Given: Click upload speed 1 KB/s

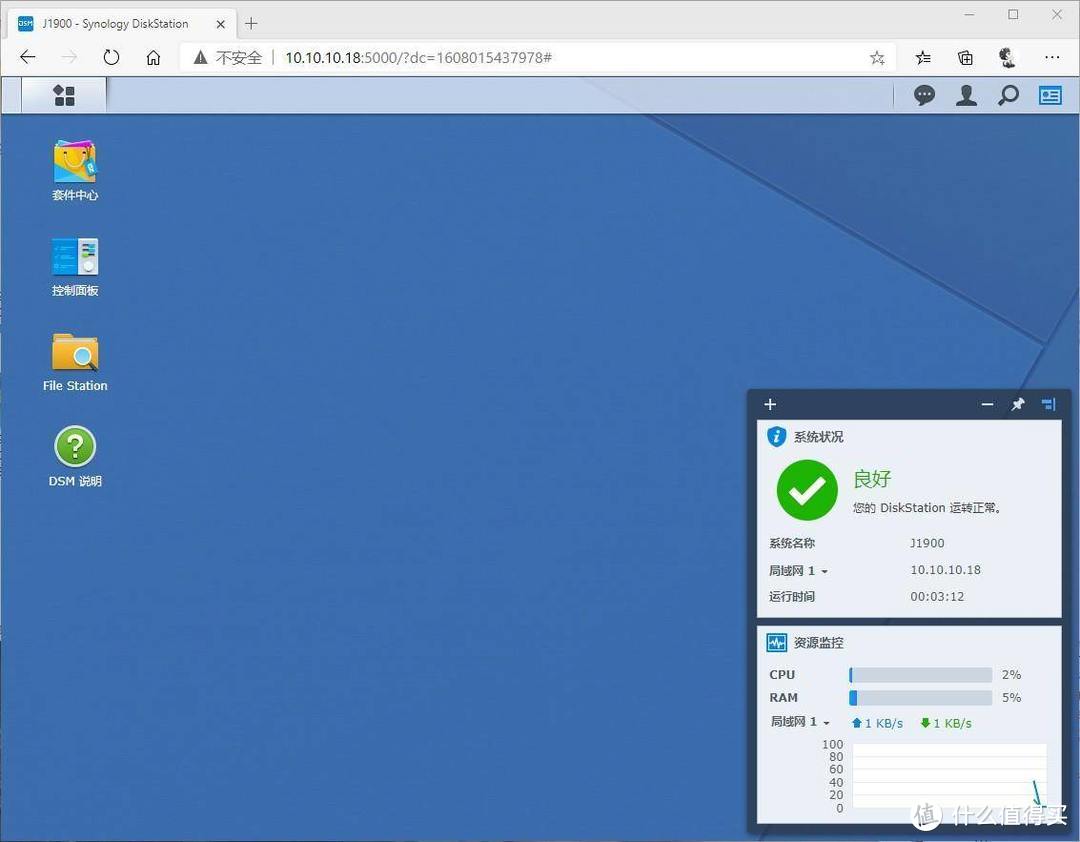Looking at the screenshot, I should pyautogui.click(x=878, y=723).
